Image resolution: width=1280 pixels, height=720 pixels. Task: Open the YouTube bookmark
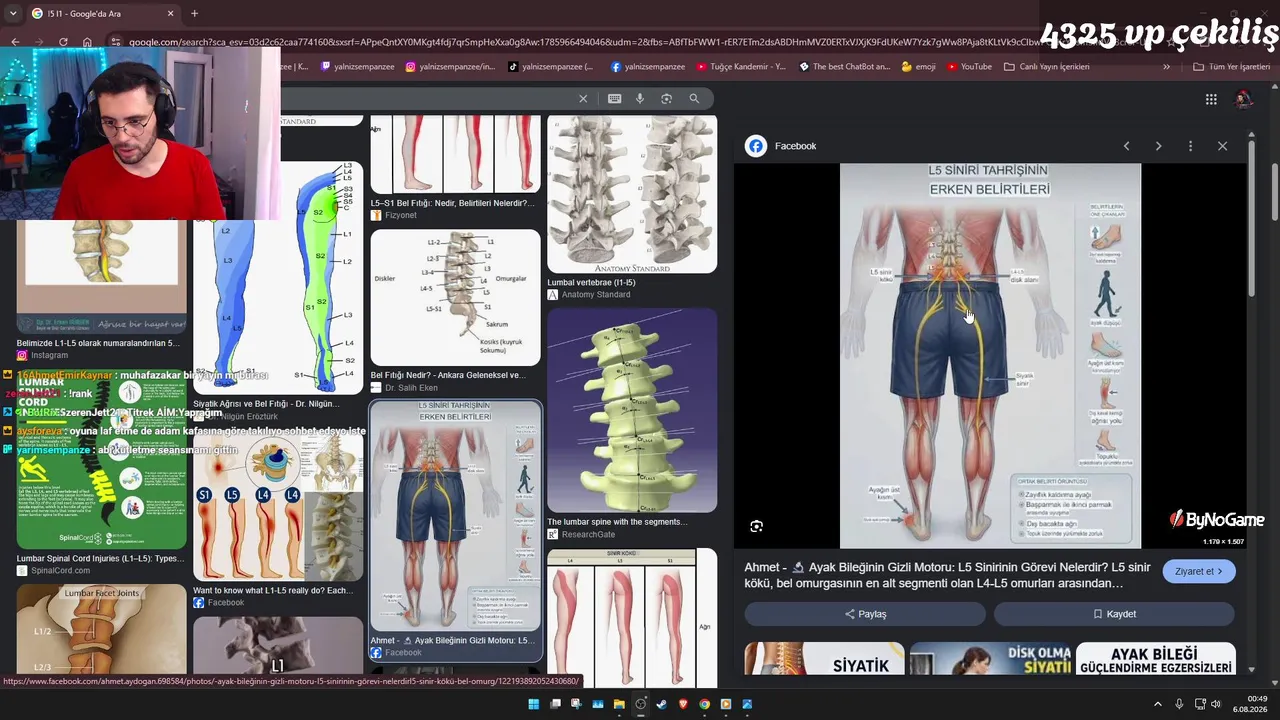tap(969, 67)
